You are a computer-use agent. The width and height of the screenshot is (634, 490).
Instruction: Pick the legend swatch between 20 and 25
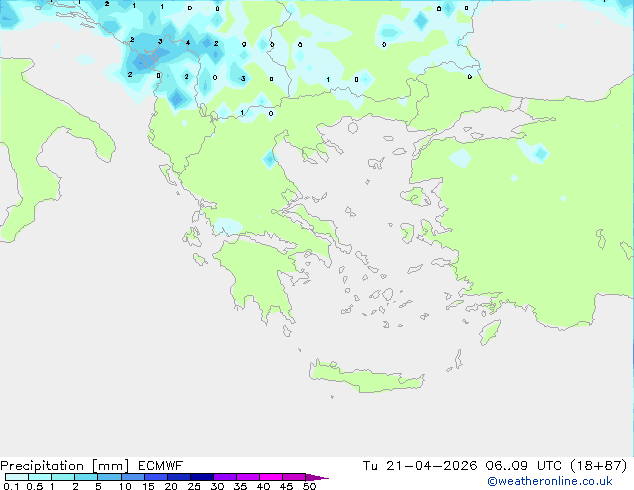[x=178, y=477]
